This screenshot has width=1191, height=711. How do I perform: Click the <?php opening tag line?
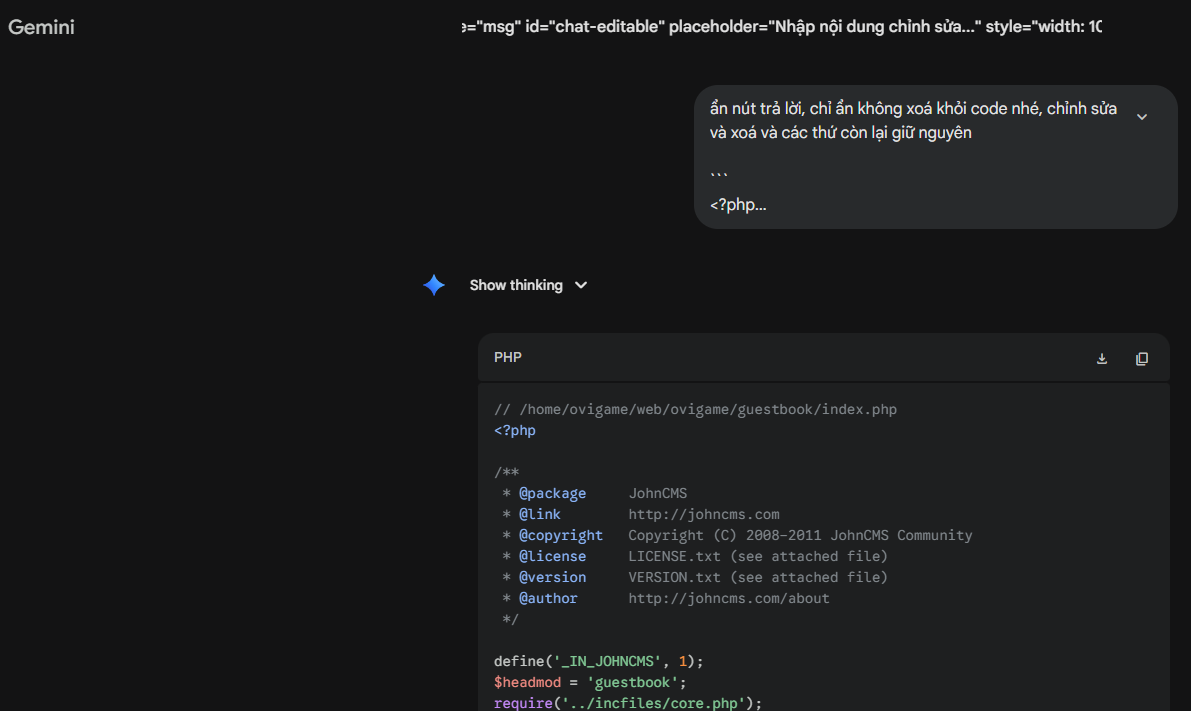(x=515, y=431)
